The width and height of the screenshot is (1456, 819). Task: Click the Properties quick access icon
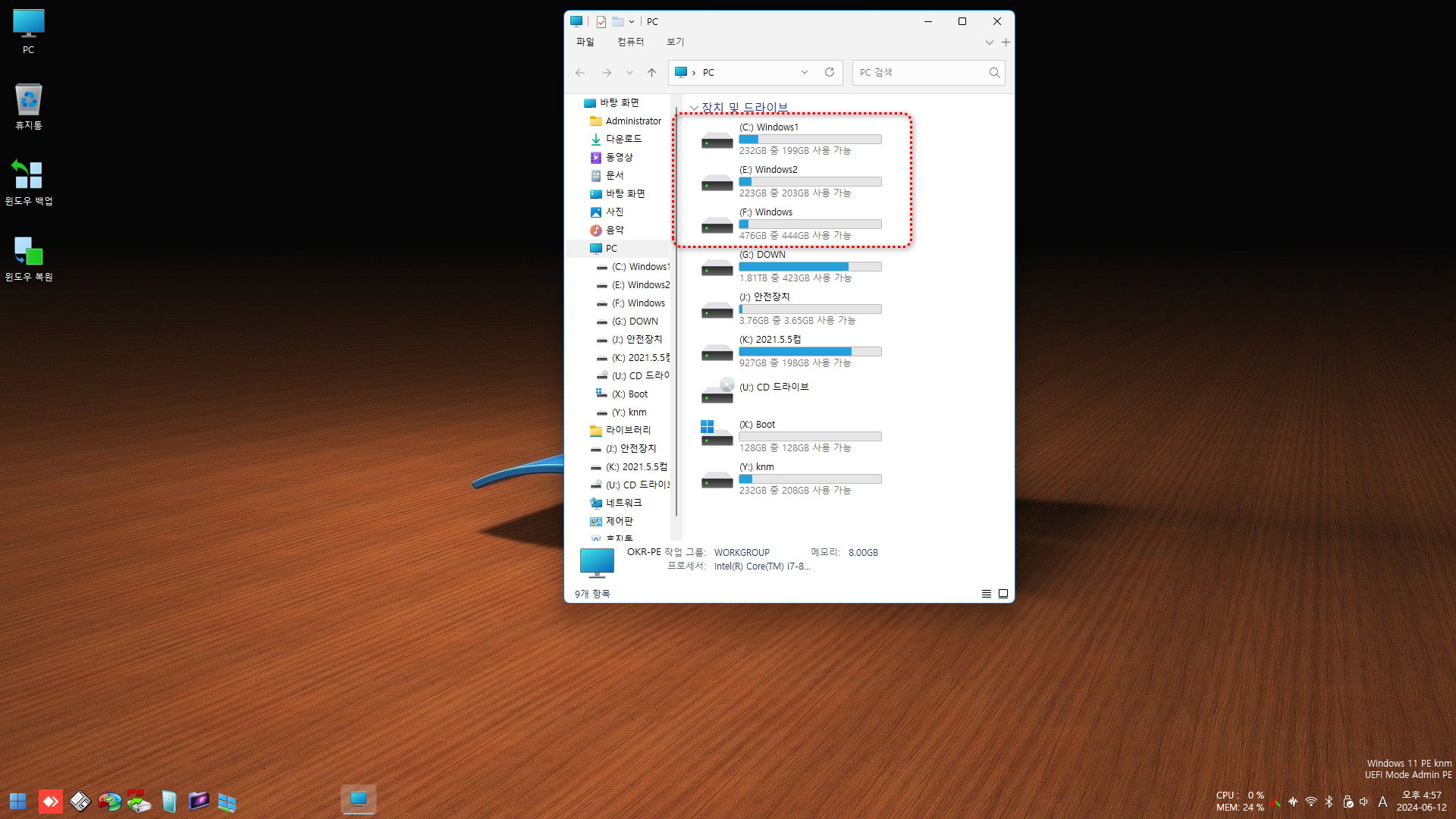pyautogui.click(x=601, y=21)
